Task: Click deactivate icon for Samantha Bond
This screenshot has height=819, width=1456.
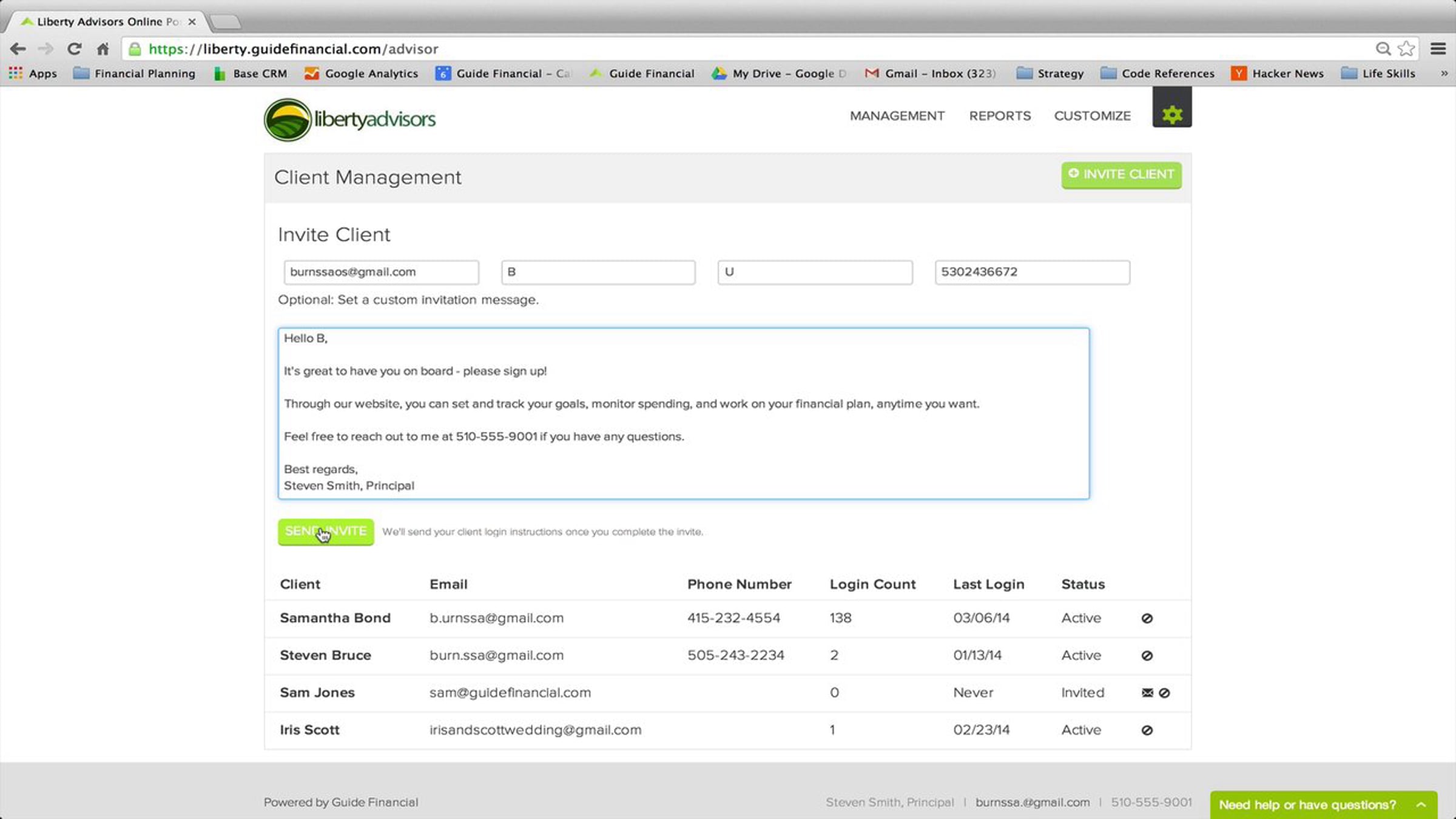Action: pyautogui.click(x=1147, y=618)
